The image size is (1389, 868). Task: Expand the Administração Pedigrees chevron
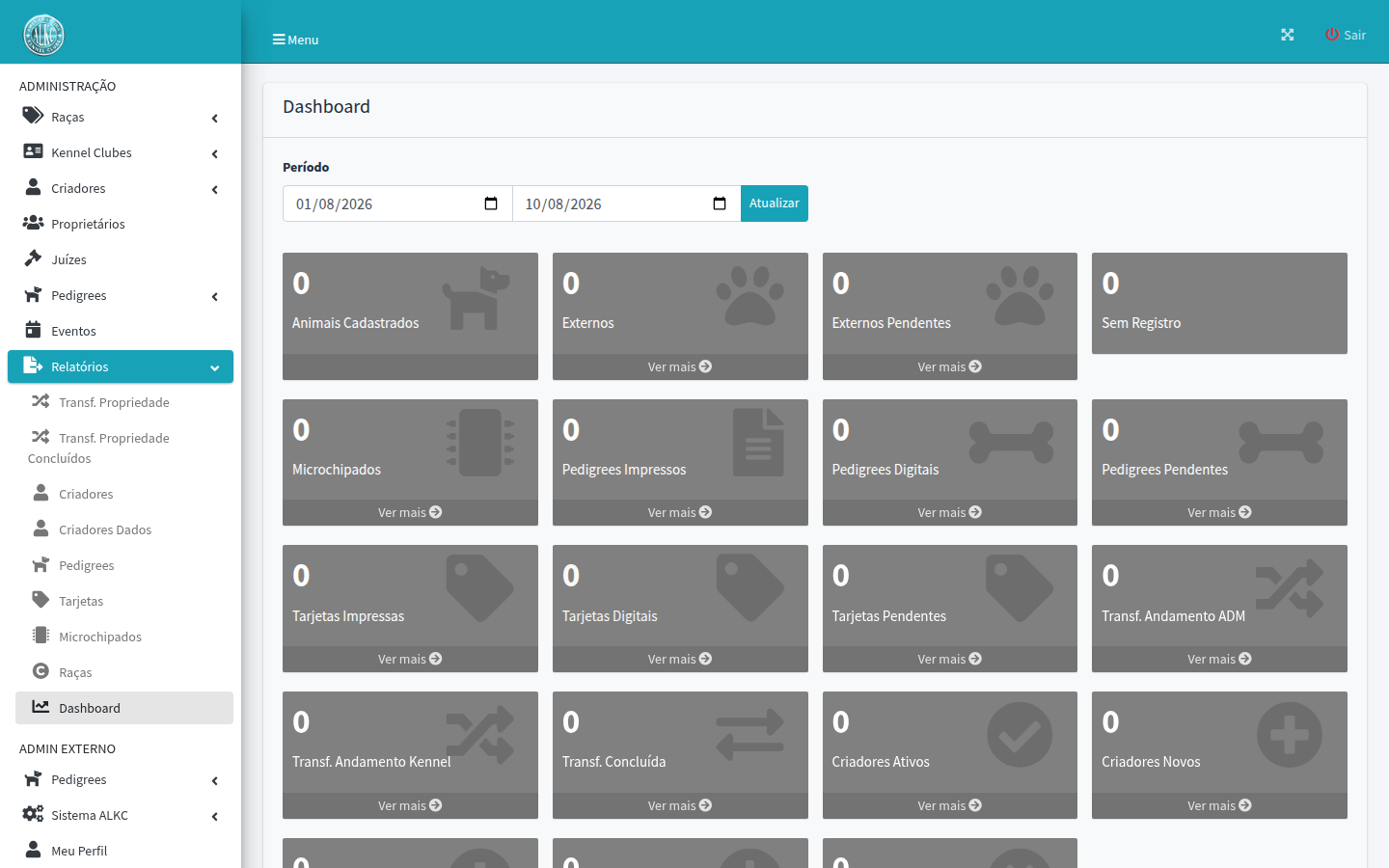pyautogui.click(x=214, y=297)
